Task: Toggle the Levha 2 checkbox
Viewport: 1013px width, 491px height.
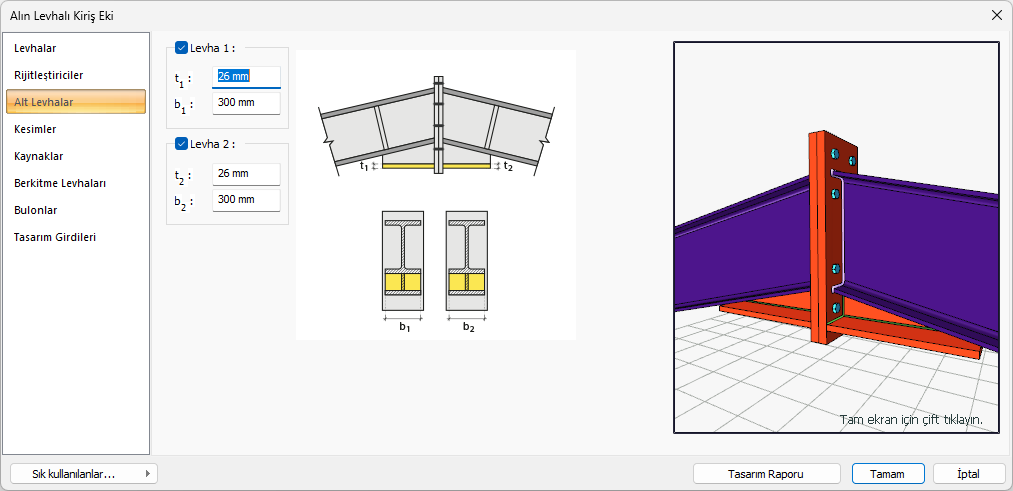Action: [x=181, y=143]
